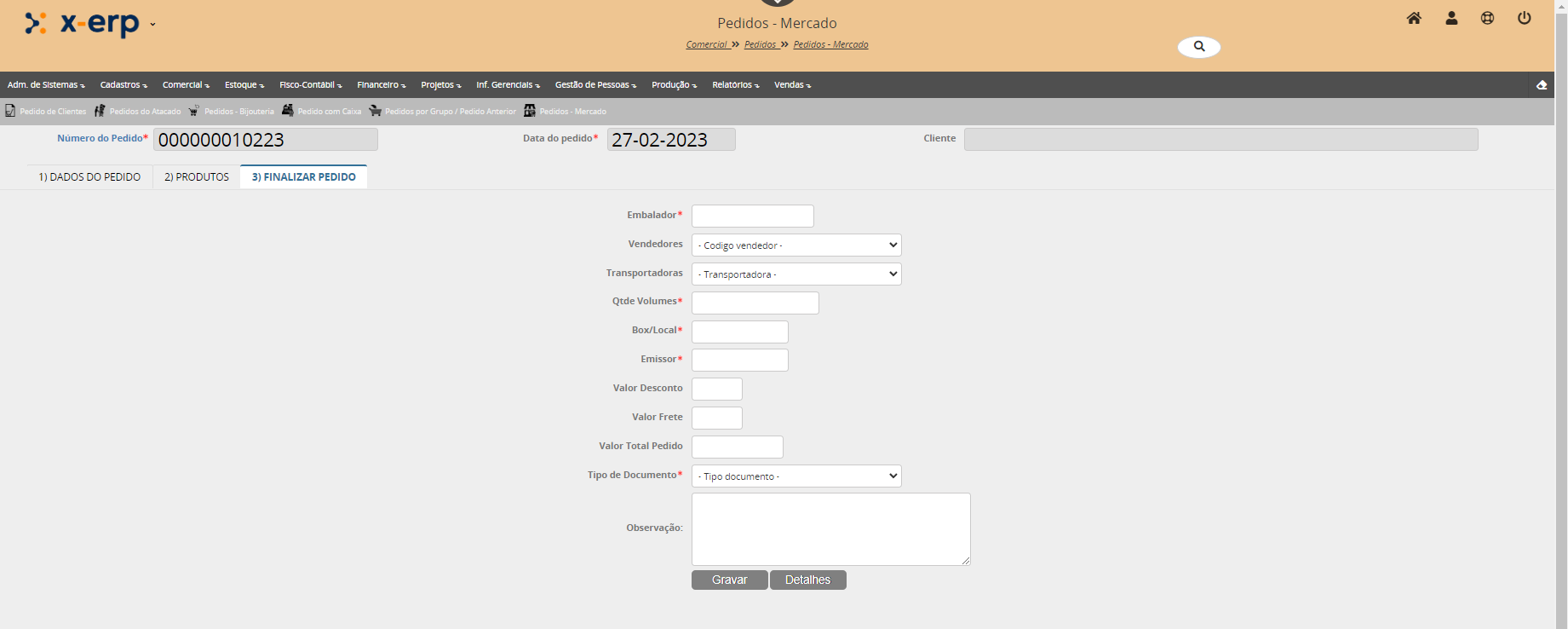Expand the Transportadoras dropdown
Image resolution: width=1568 pixels, height=629 pixels.
tap(795, 274)
